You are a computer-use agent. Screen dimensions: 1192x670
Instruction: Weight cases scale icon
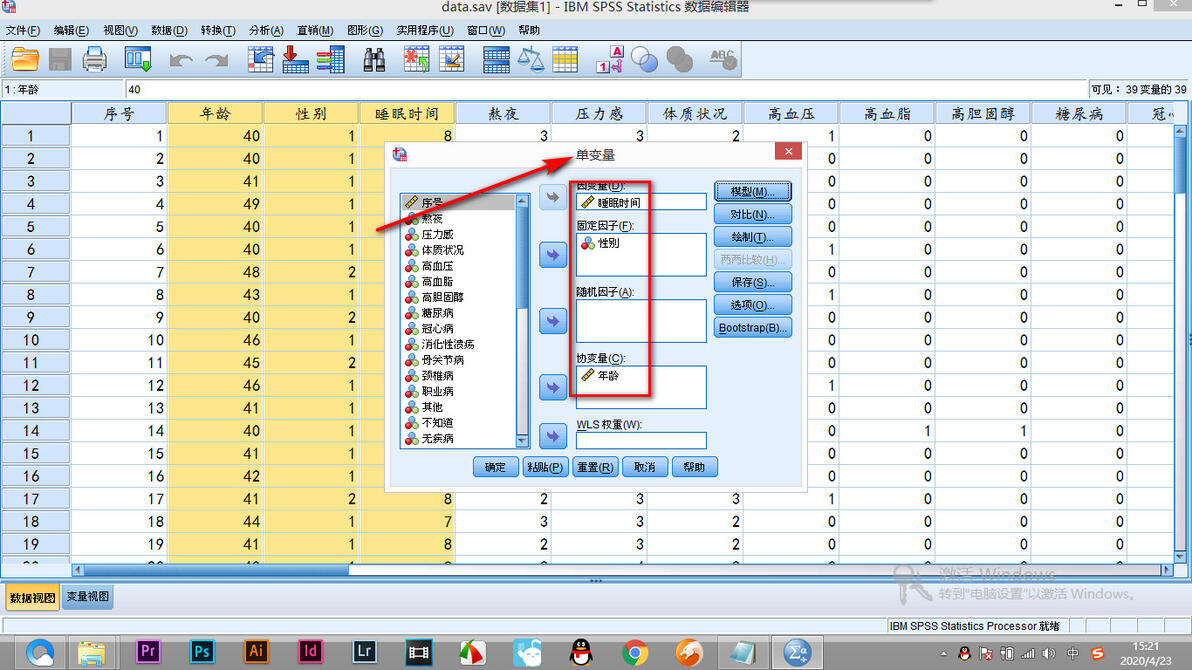[x=531, y=59]
